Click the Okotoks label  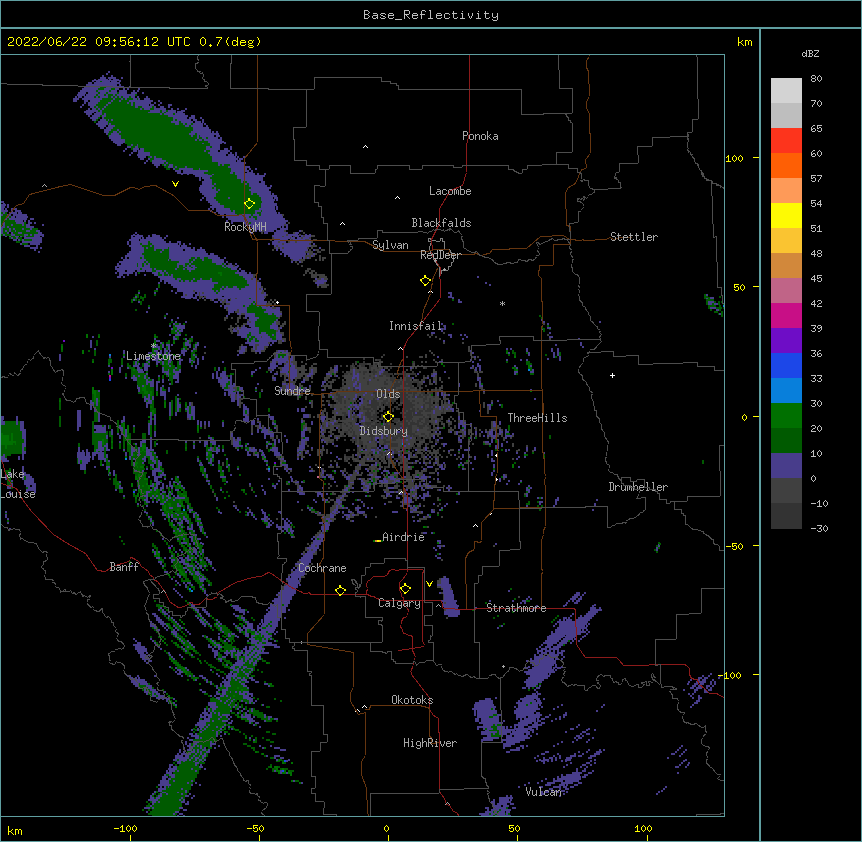pos(412,700)
